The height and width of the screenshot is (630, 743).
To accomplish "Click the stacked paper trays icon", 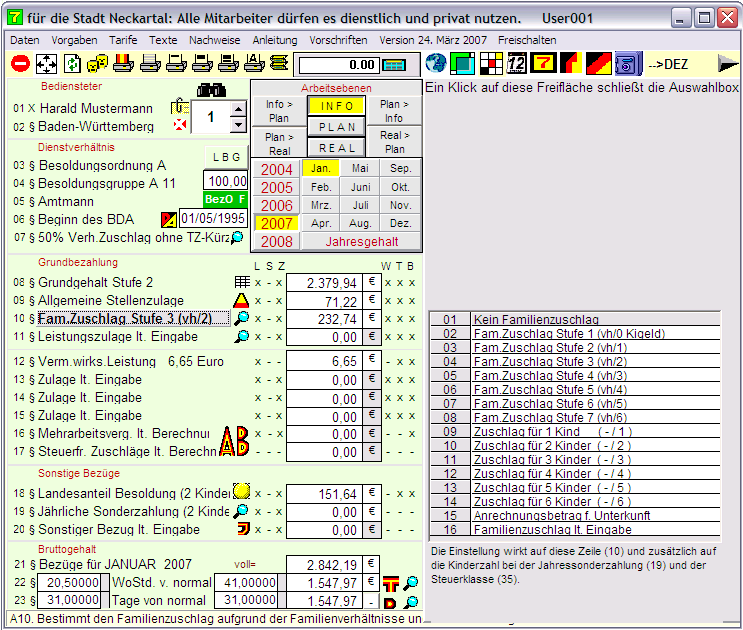I will [280, 63].
